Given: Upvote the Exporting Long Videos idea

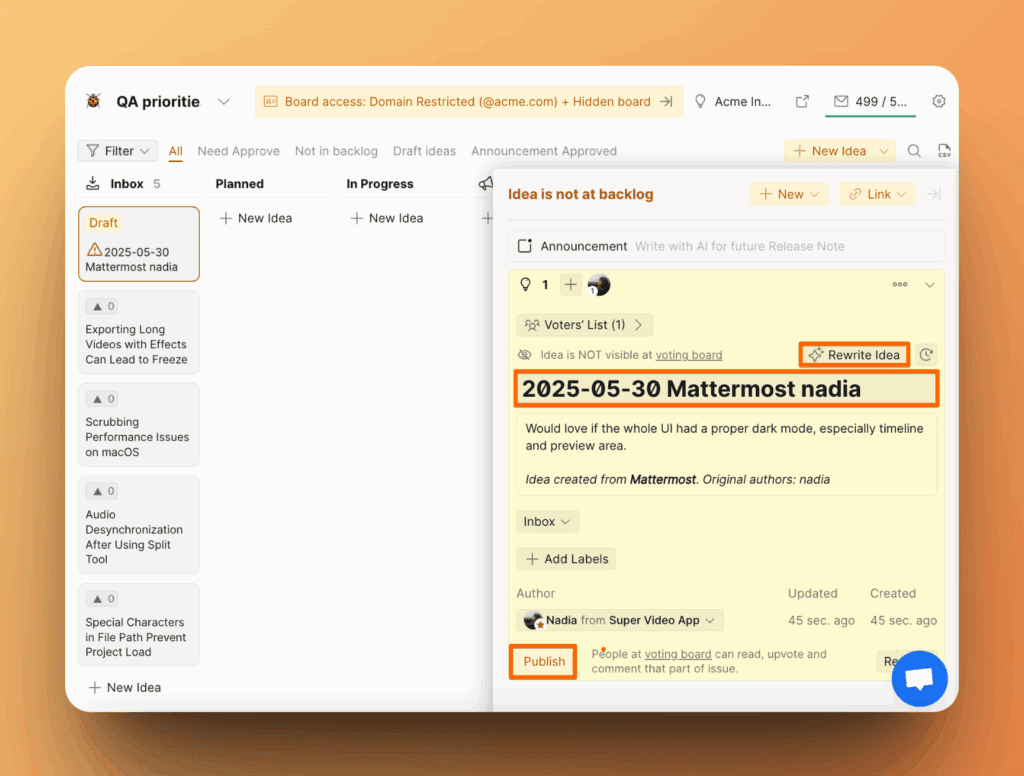Looking at the screenshot, I should (103, 307).
